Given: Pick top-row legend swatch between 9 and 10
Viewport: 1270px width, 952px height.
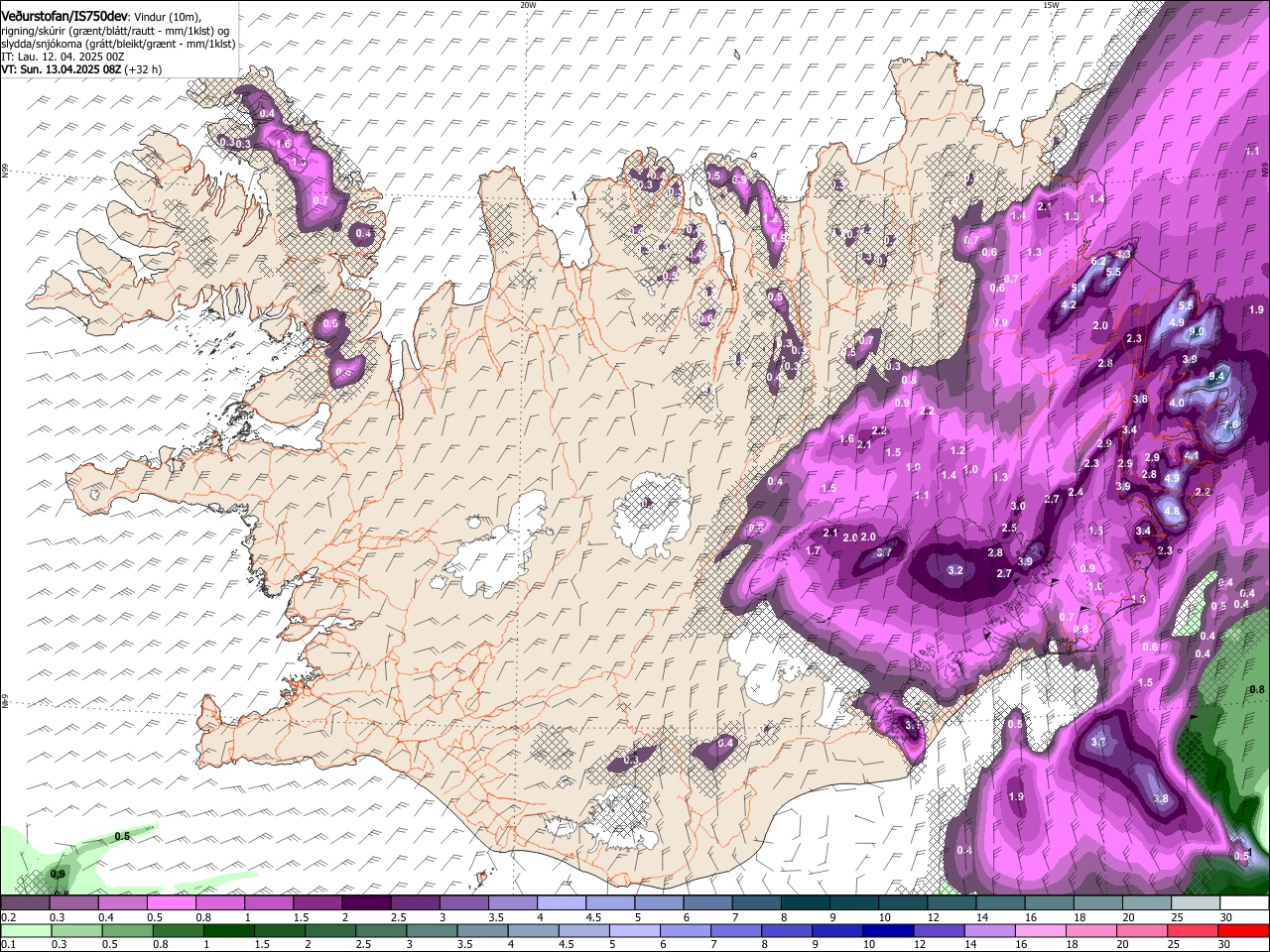Looking at the screenshot, I should click(x=854, y=903).
